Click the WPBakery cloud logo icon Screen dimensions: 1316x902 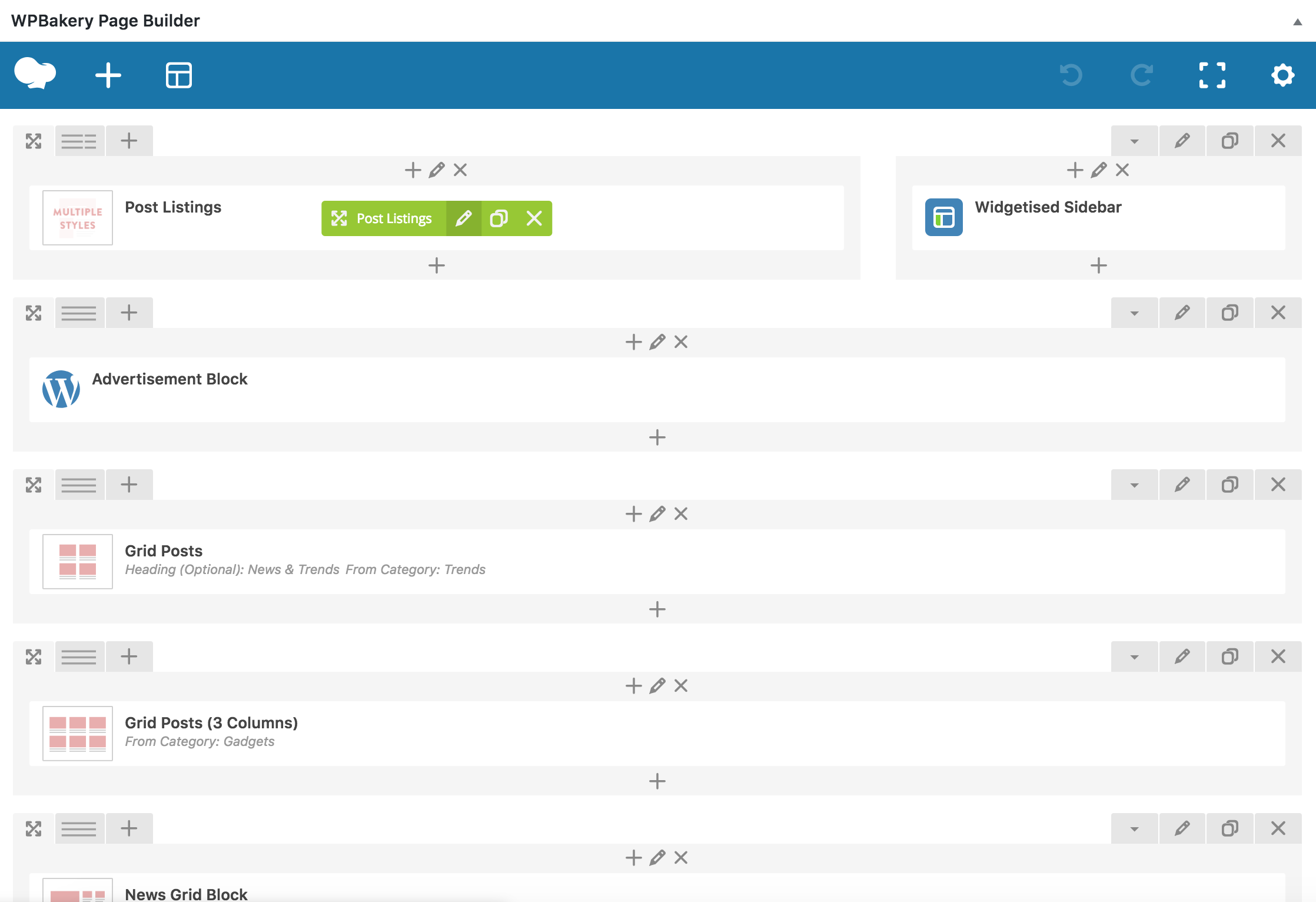pos(35,74)
